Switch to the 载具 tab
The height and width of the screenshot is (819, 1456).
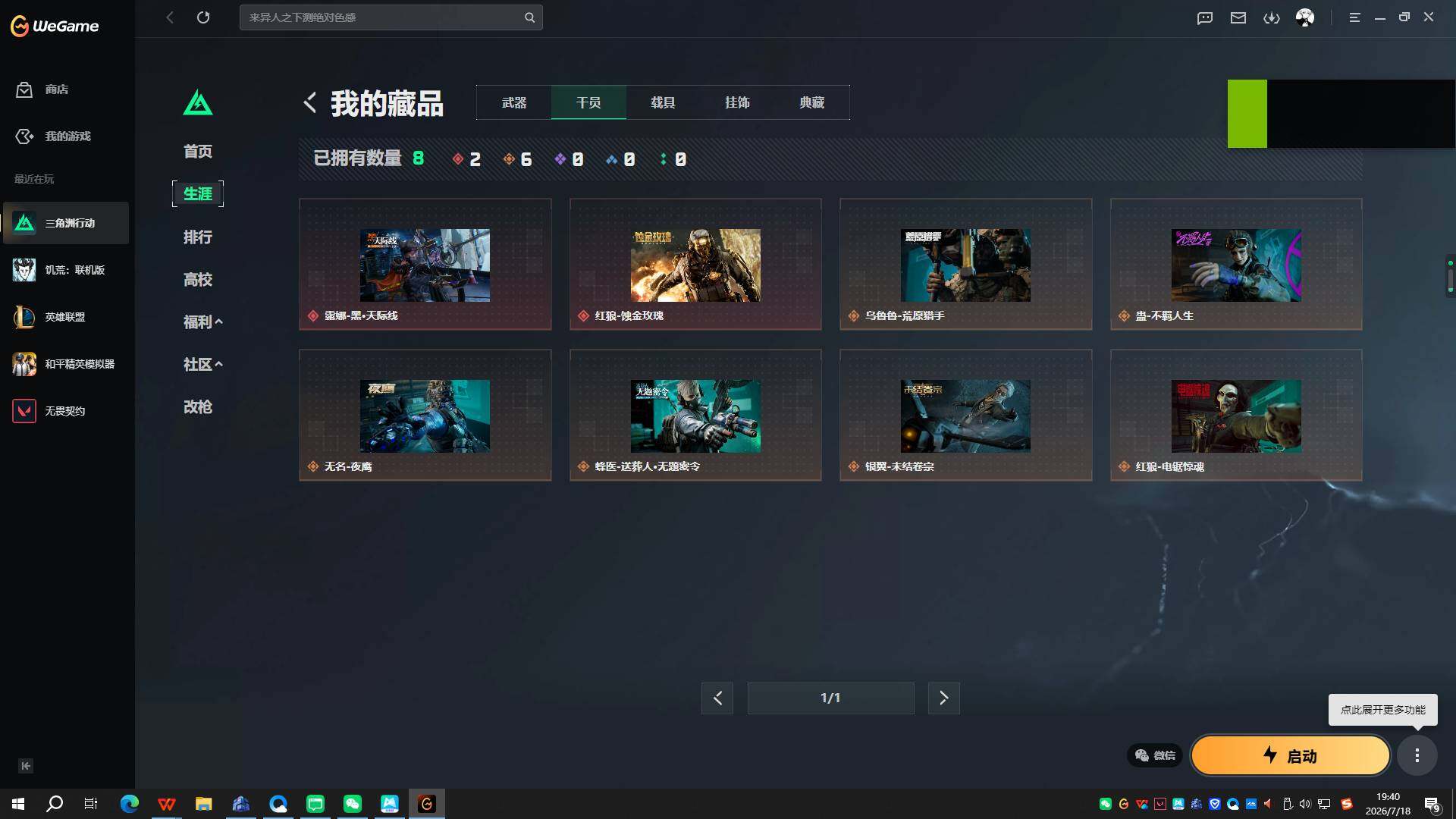click(x=663, y=102)
